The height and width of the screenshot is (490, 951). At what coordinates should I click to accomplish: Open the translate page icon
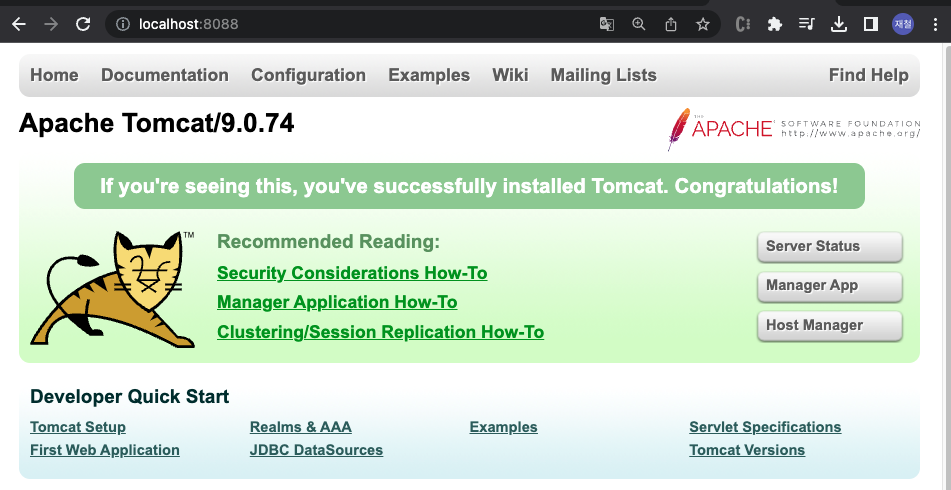pyautogui.click(x=607, y=24)
